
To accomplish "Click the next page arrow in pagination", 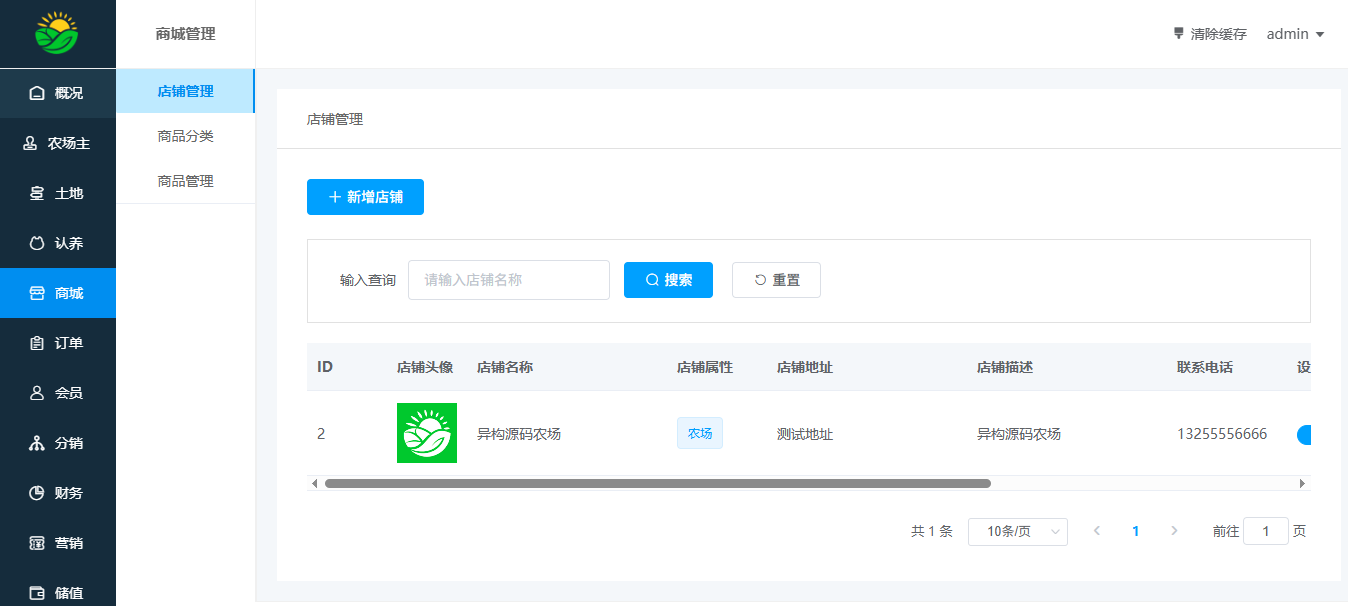I will pyautogui.click(x=1174, y=531).
